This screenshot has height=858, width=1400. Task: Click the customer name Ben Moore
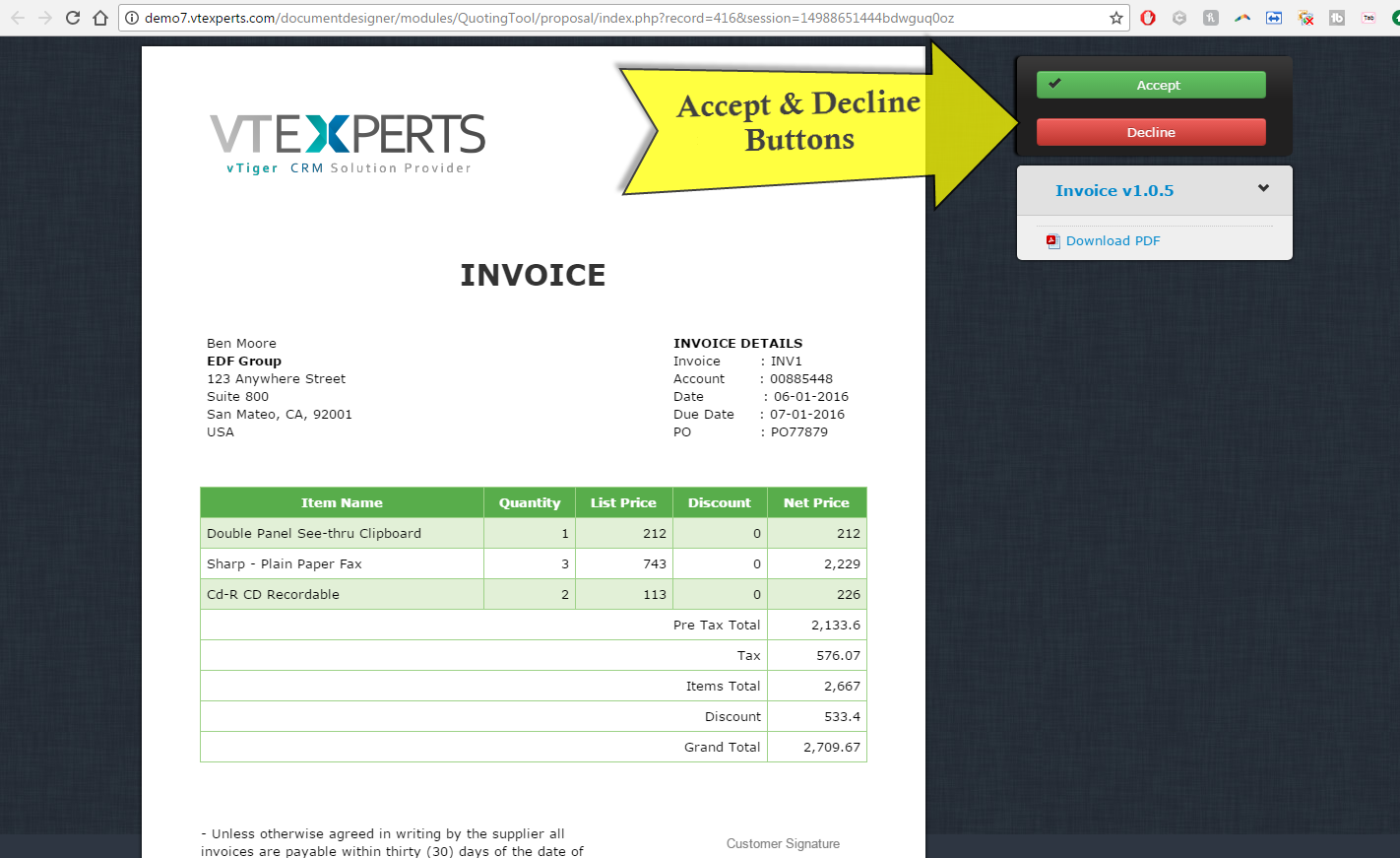click(x=241, y=343)
